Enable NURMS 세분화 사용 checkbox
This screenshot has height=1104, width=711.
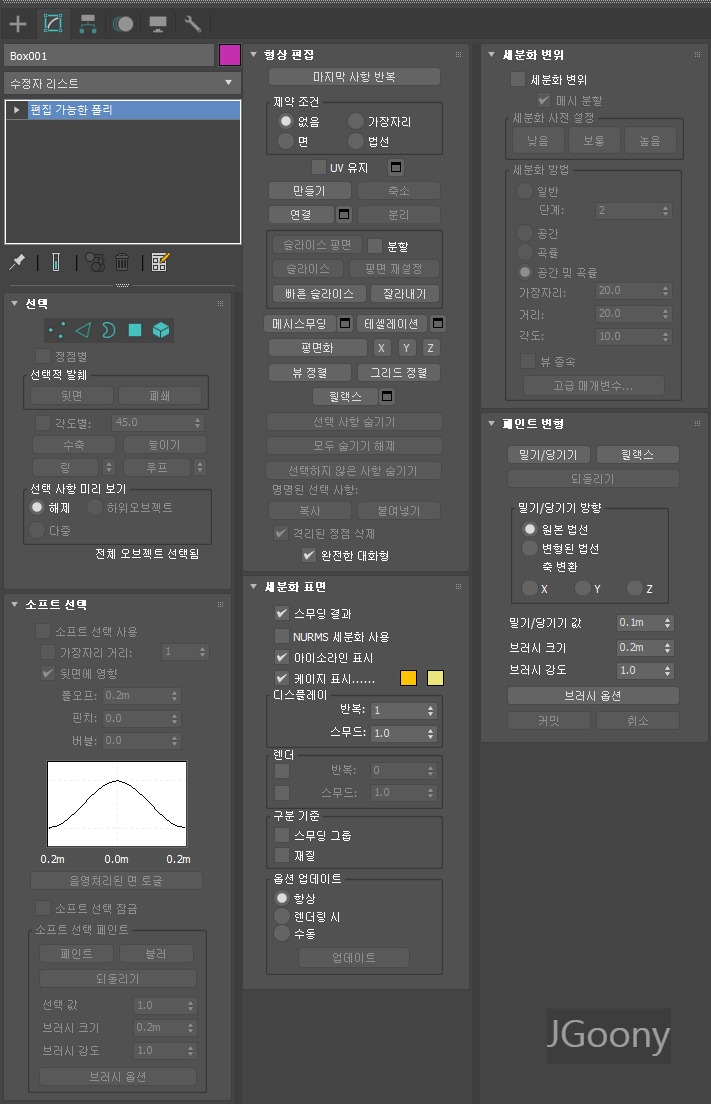[282, 636]
